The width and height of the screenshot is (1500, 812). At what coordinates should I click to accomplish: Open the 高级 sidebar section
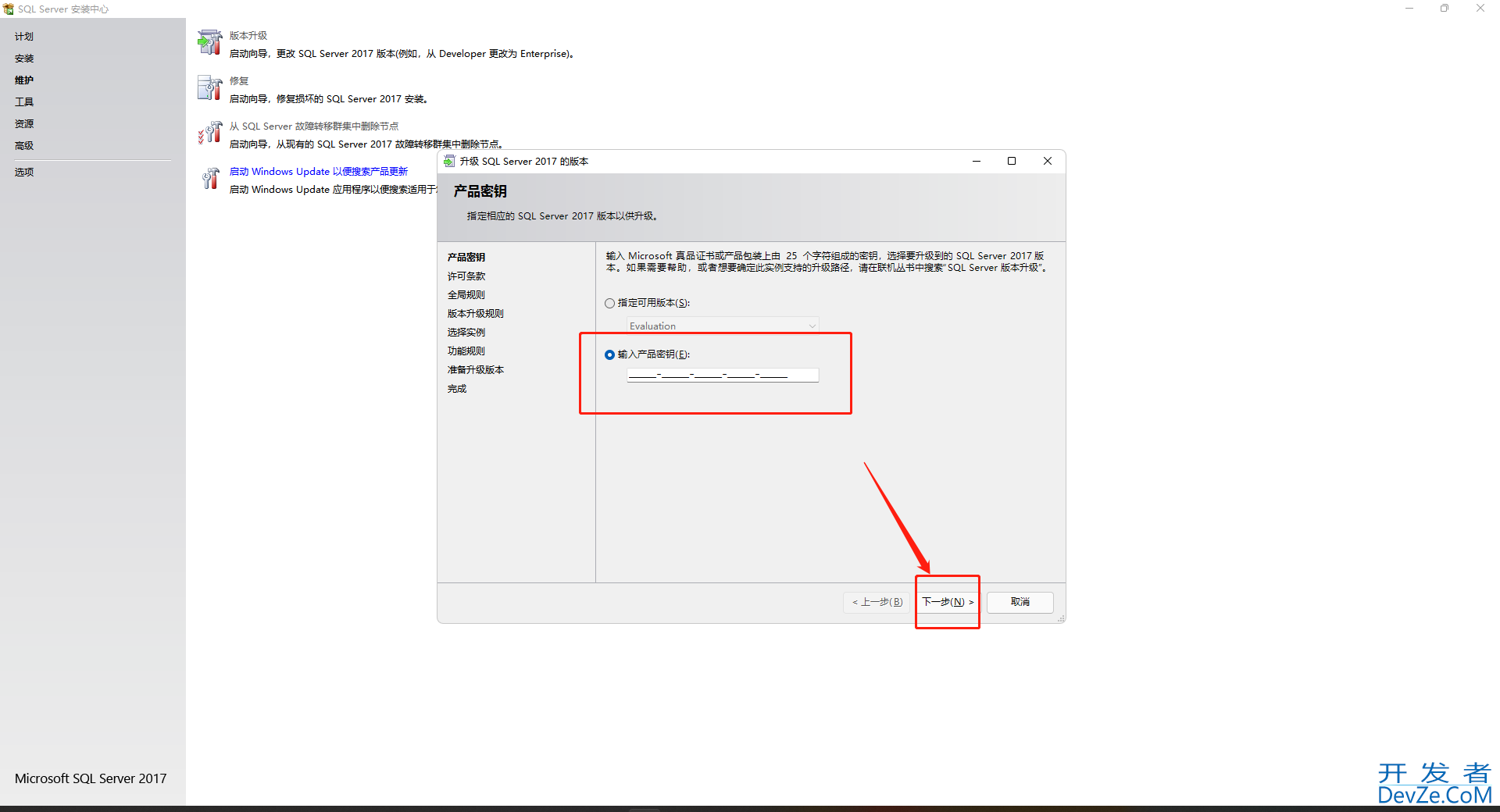(24, 146)
